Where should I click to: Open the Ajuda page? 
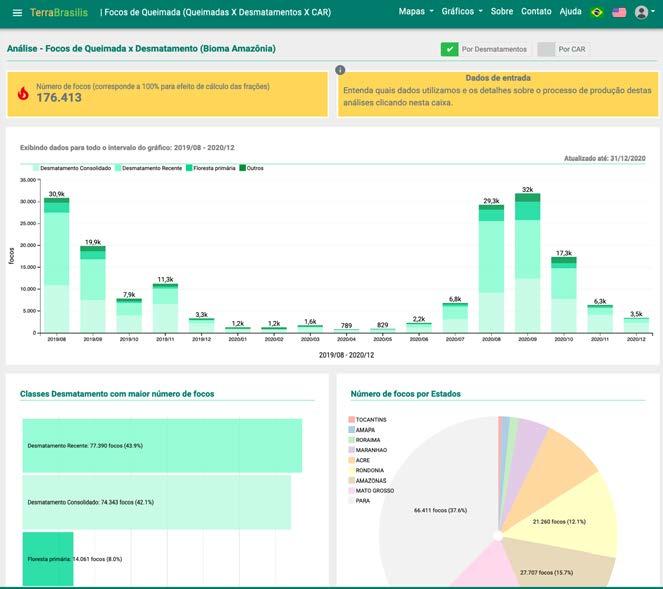[570, 11]
